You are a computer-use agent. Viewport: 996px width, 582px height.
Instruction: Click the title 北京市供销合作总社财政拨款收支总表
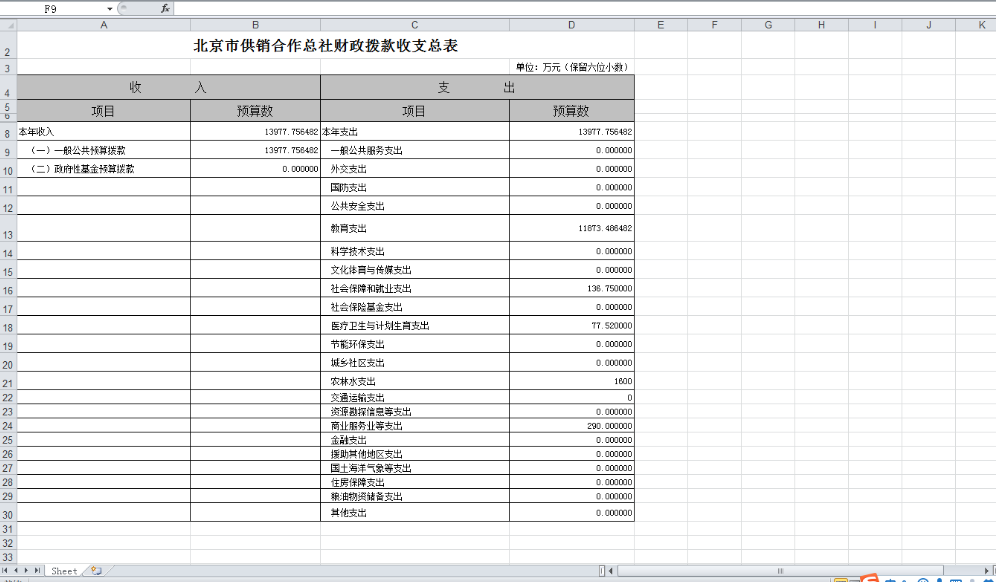[326, 46]
